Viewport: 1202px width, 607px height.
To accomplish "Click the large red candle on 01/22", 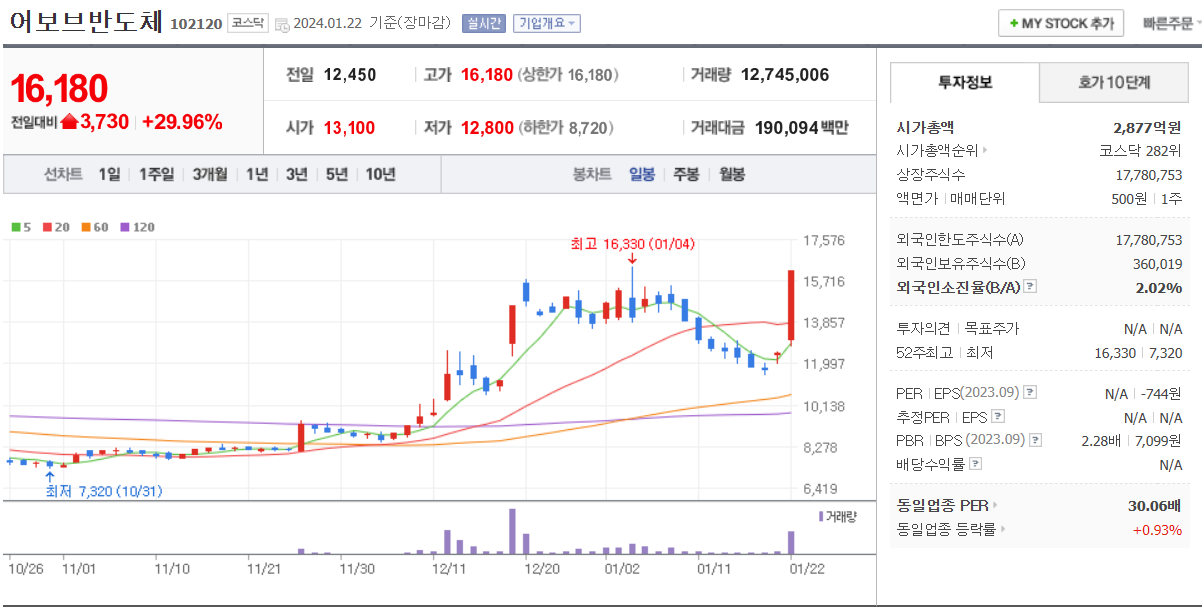I will pos(791,305).
